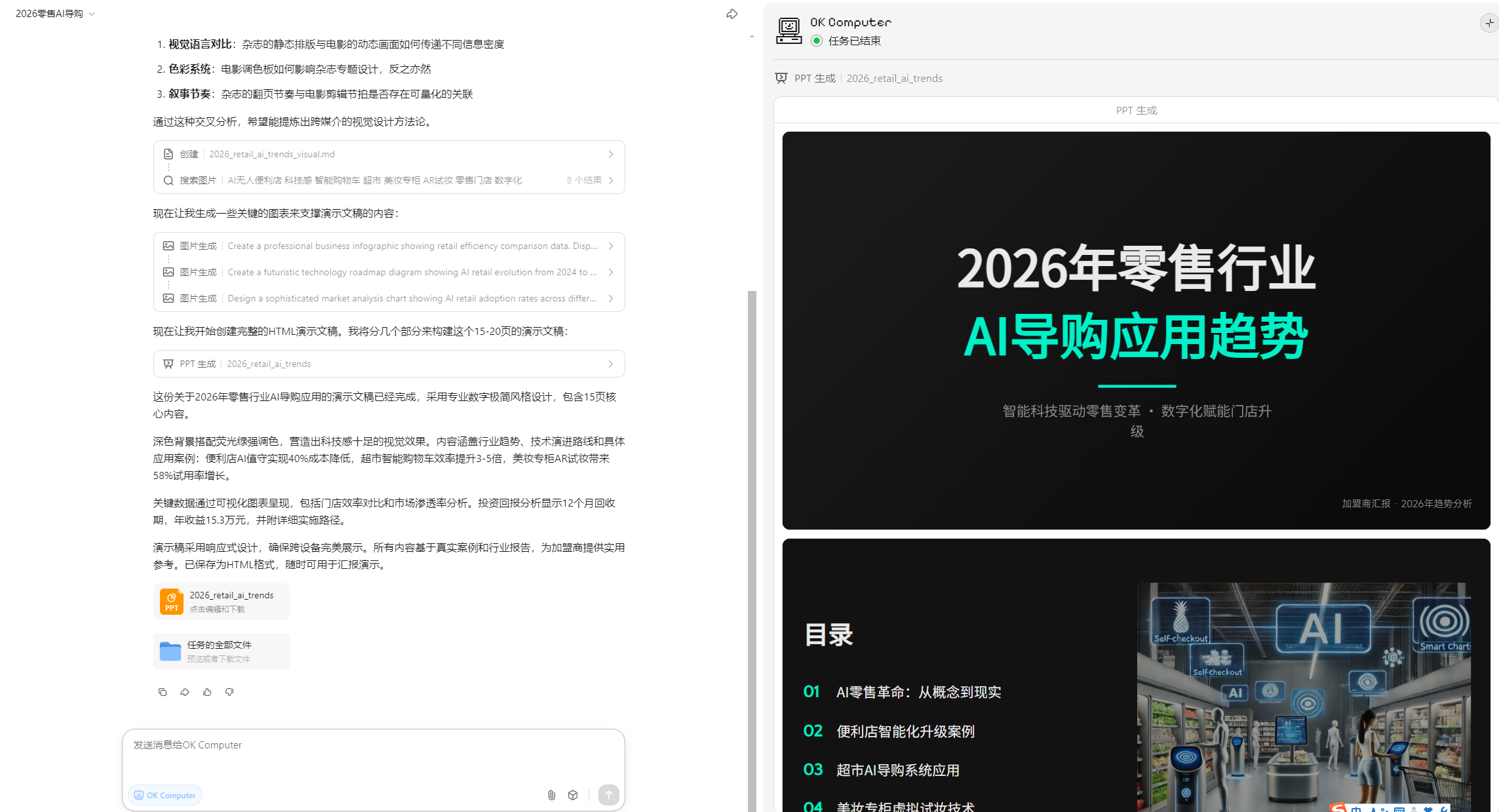
Task: Open the PPT 生成 2026_retail_ai_trends step
Action: click(x=389, y=364)
